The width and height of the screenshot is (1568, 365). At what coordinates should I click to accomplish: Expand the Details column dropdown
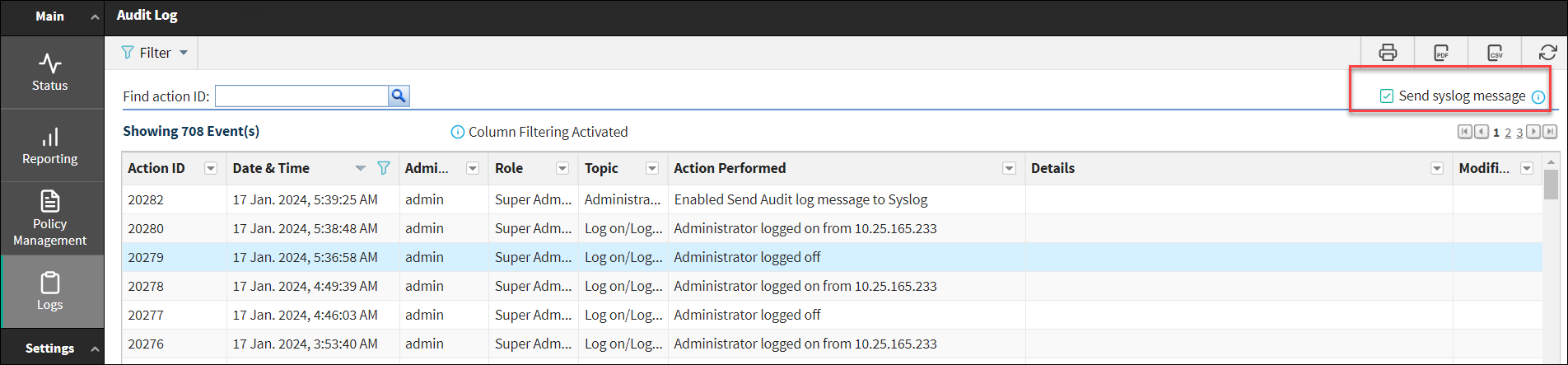pos(1437,168)
